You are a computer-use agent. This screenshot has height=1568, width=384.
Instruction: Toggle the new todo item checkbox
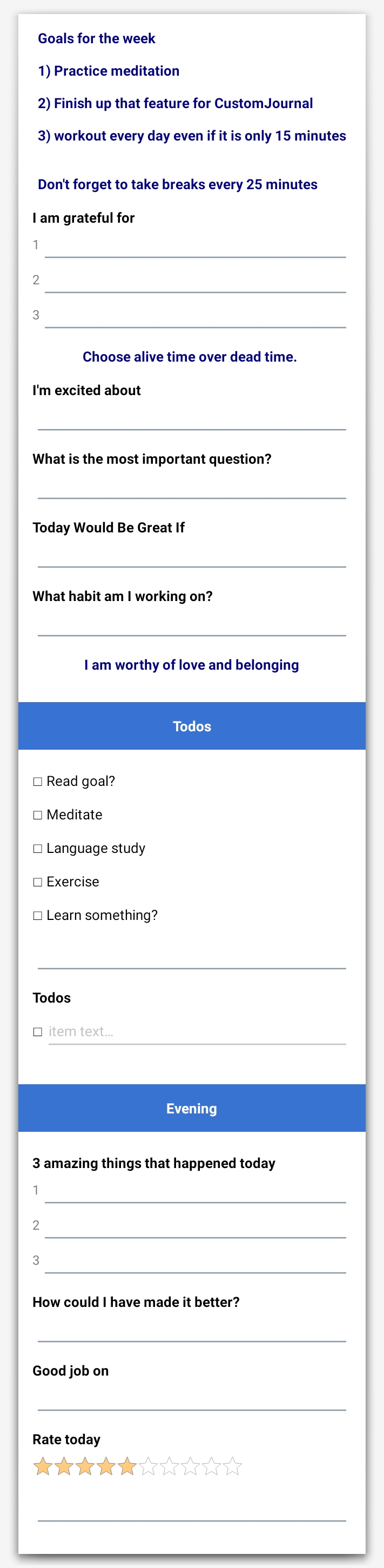coord(38,1032)
